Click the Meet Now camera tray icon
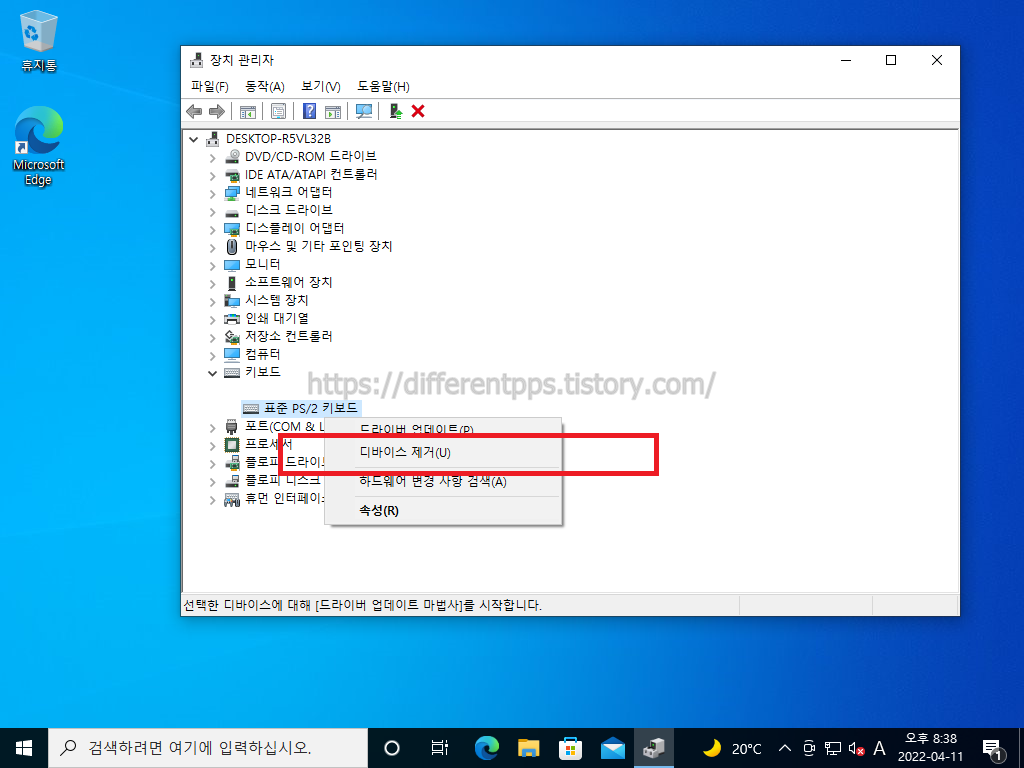This screenshot has width=1024, height=768. point(809,748)
